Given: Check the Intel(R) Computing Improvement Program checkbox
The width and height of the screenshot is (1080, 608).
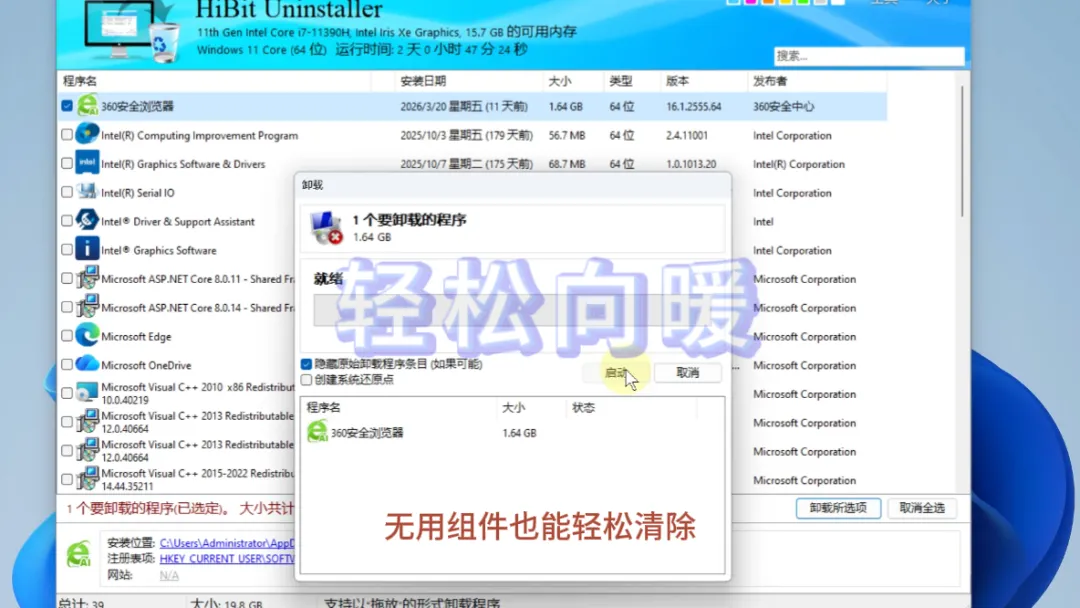Looking at the screenshot, I should point(67,135).
